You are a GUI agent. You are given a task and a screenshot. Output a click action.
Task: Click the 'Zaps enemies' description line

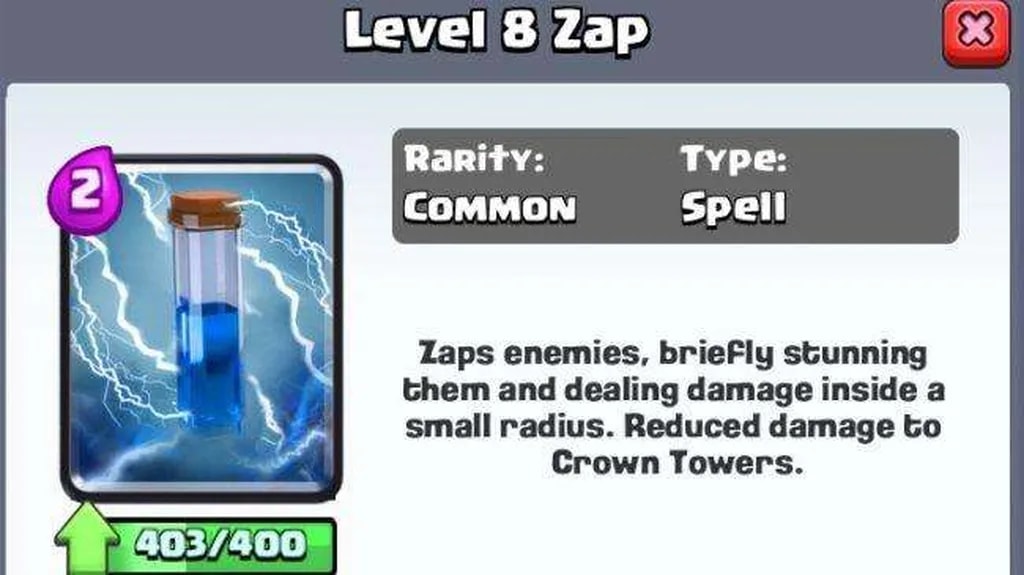coord(673,355)
